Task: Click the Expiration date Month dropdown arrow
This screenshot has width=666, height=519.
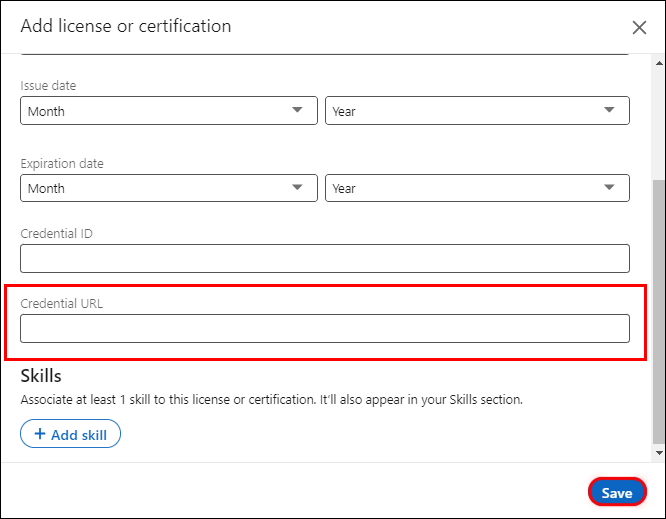Action: [x=297, y=188]
